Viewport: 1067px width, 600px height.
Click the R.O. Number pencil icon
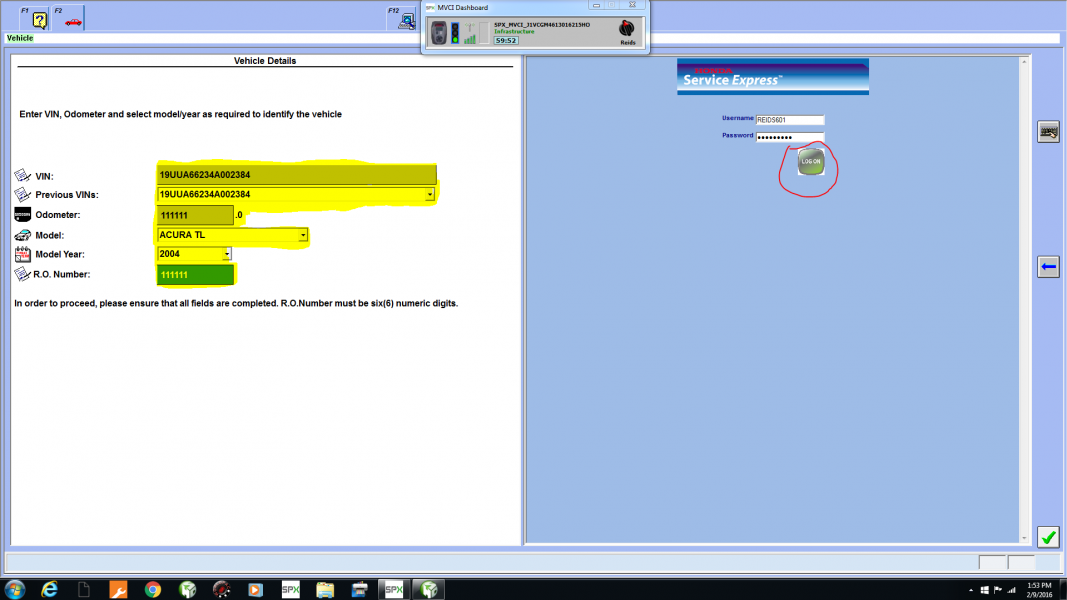22,274
